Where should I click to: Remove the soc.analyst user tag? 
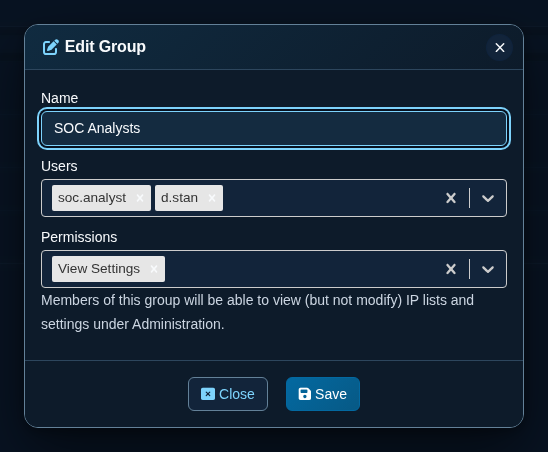point(140,198)
